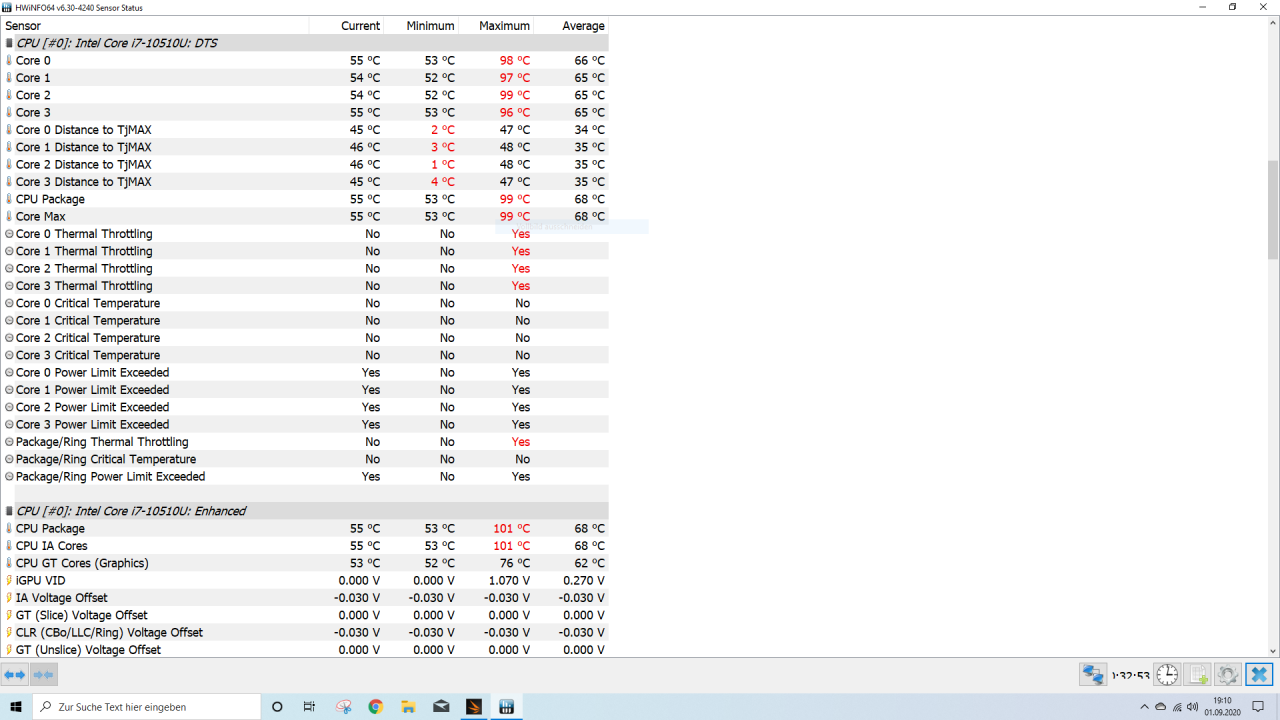Click the Current column header
This screenshot has height=720, width=1280.
346,26
